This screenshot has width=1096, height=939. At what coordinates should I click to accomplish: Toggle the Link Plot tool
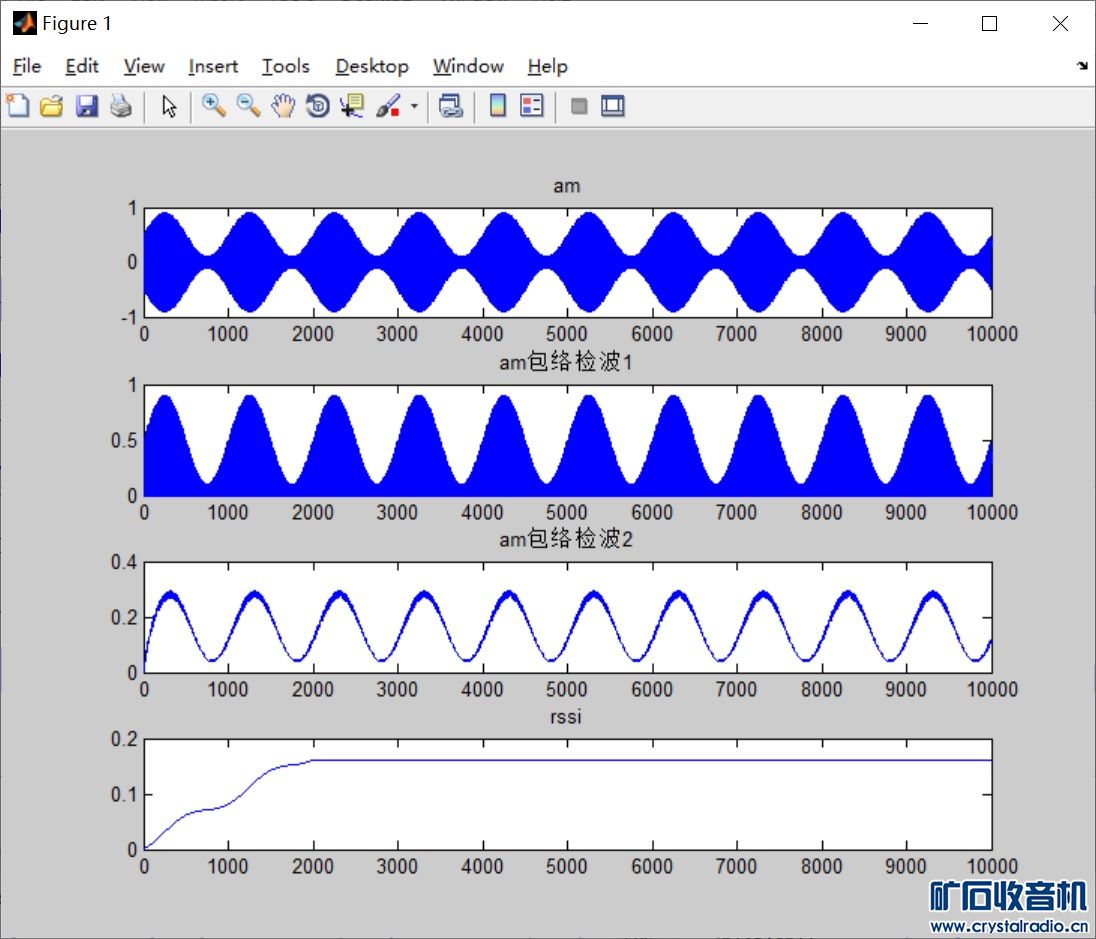coord(451,106)
